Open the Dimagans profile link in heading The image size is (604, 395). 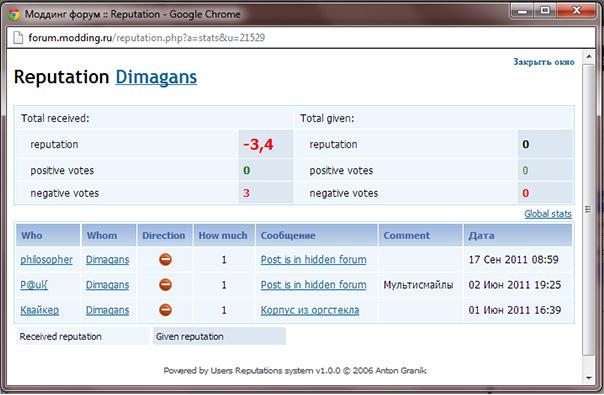pos(156,77)
